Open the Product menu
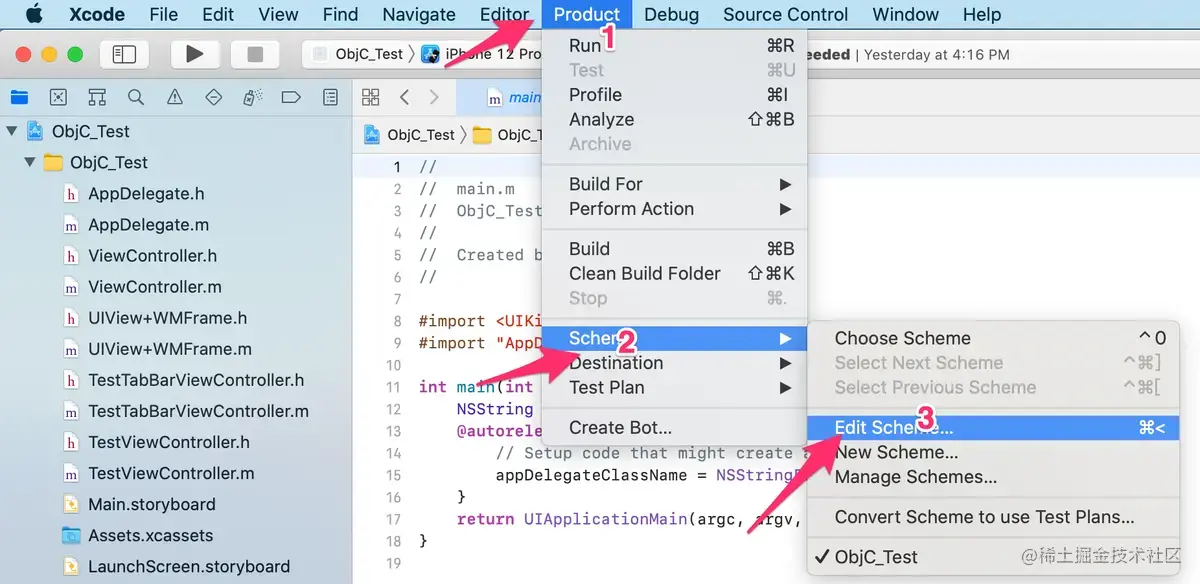 pos(587,14)
